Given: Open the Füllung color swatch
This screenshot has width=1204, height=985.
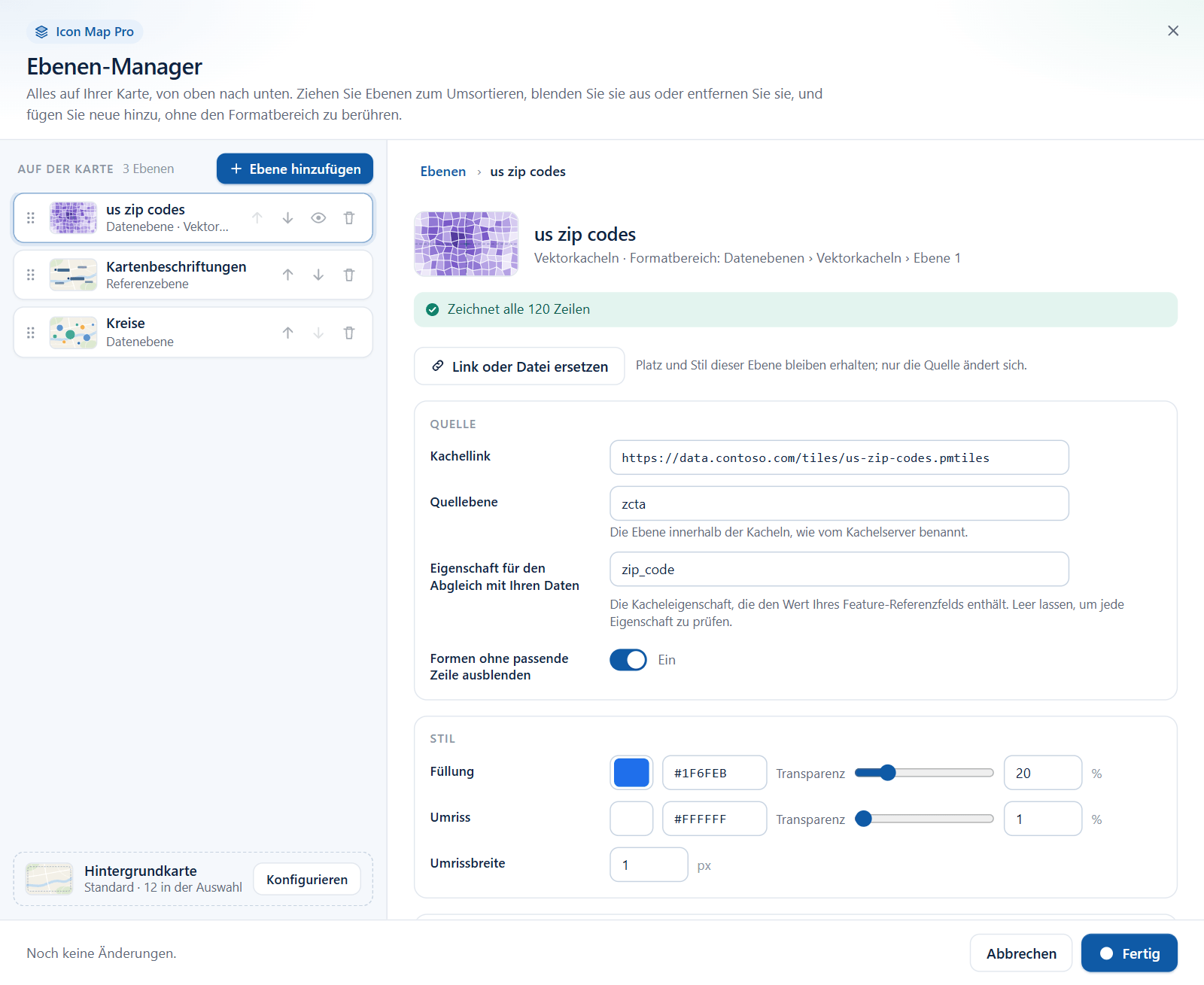Looking at the screenshot, I should [x=631, y=773].
